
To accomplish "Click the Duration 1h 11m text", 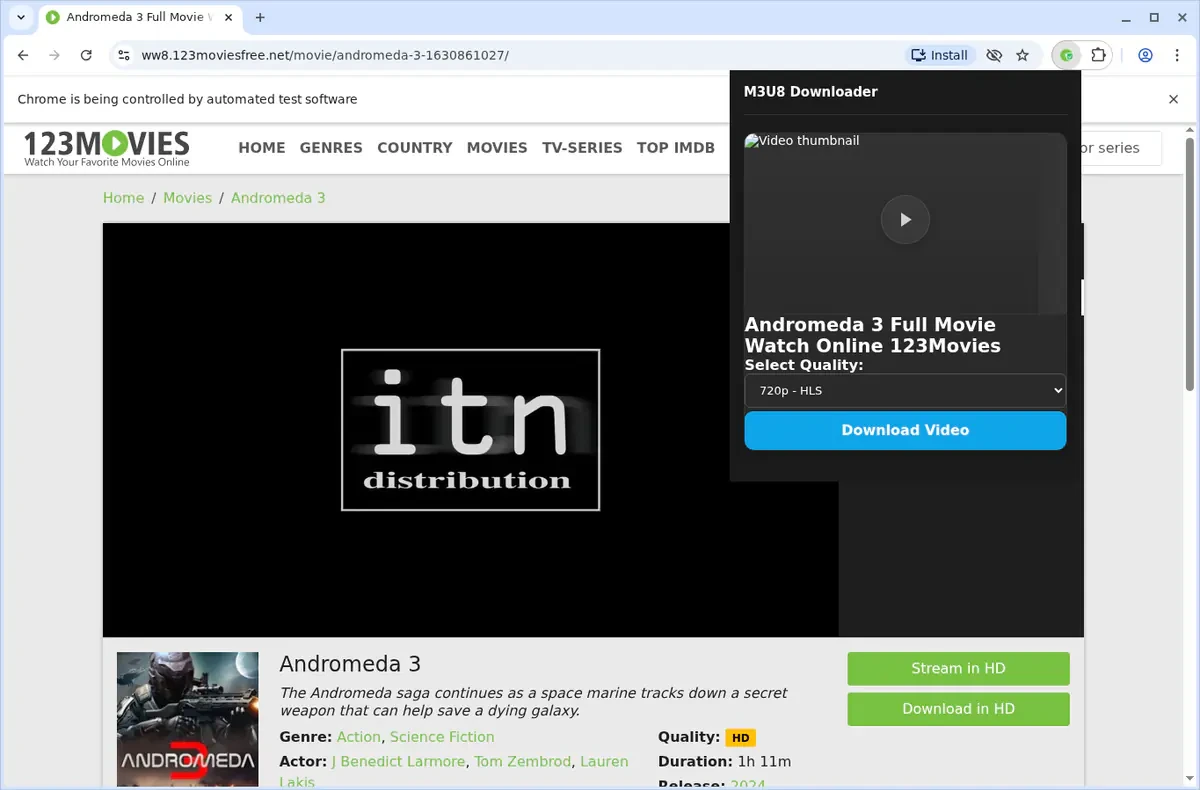I will (724, 762).
